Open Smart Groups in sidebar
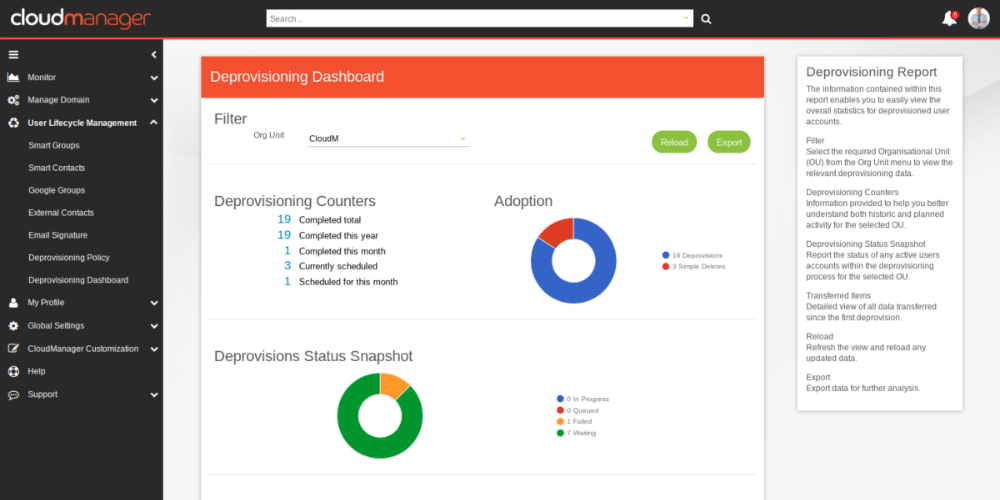The image size is (1000, 500). [54, 145]
